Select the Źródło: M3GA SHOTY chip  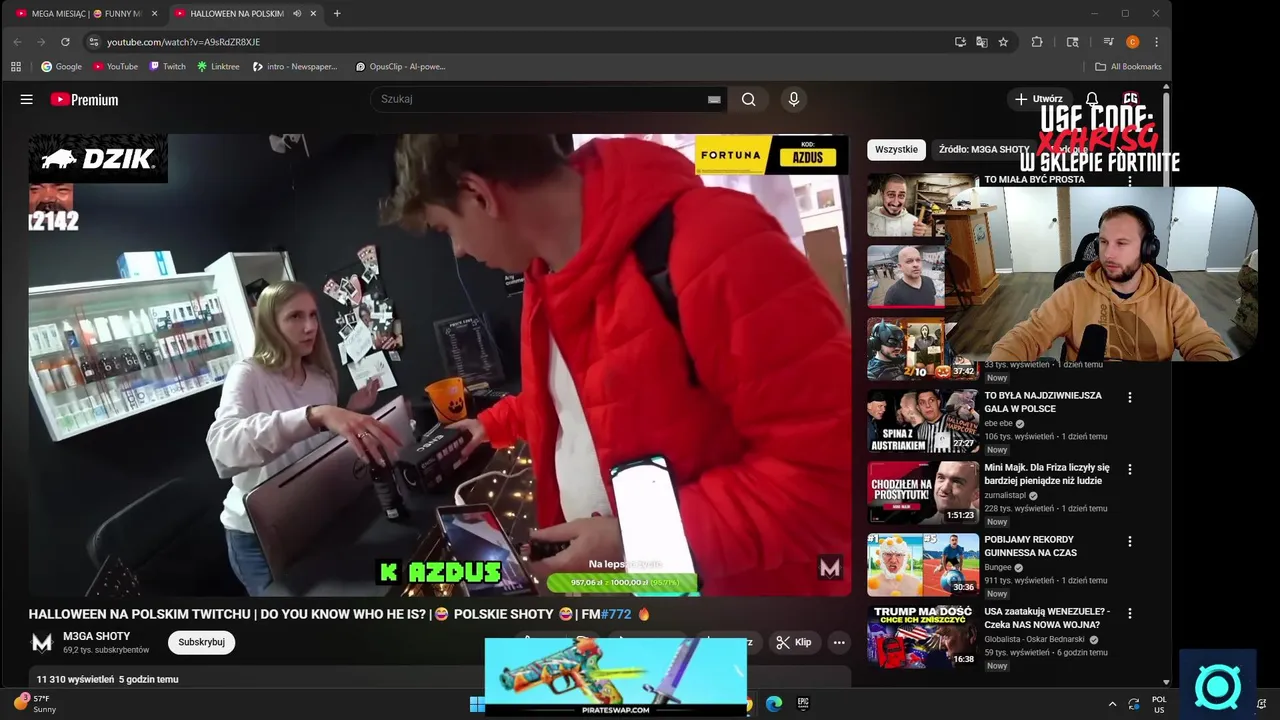tap(984, 149)
